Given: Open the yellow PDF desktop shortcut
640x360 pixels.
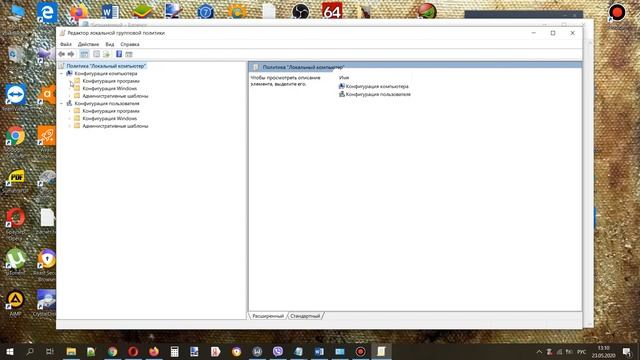Looking at the screenshot, I should (16, 178).
